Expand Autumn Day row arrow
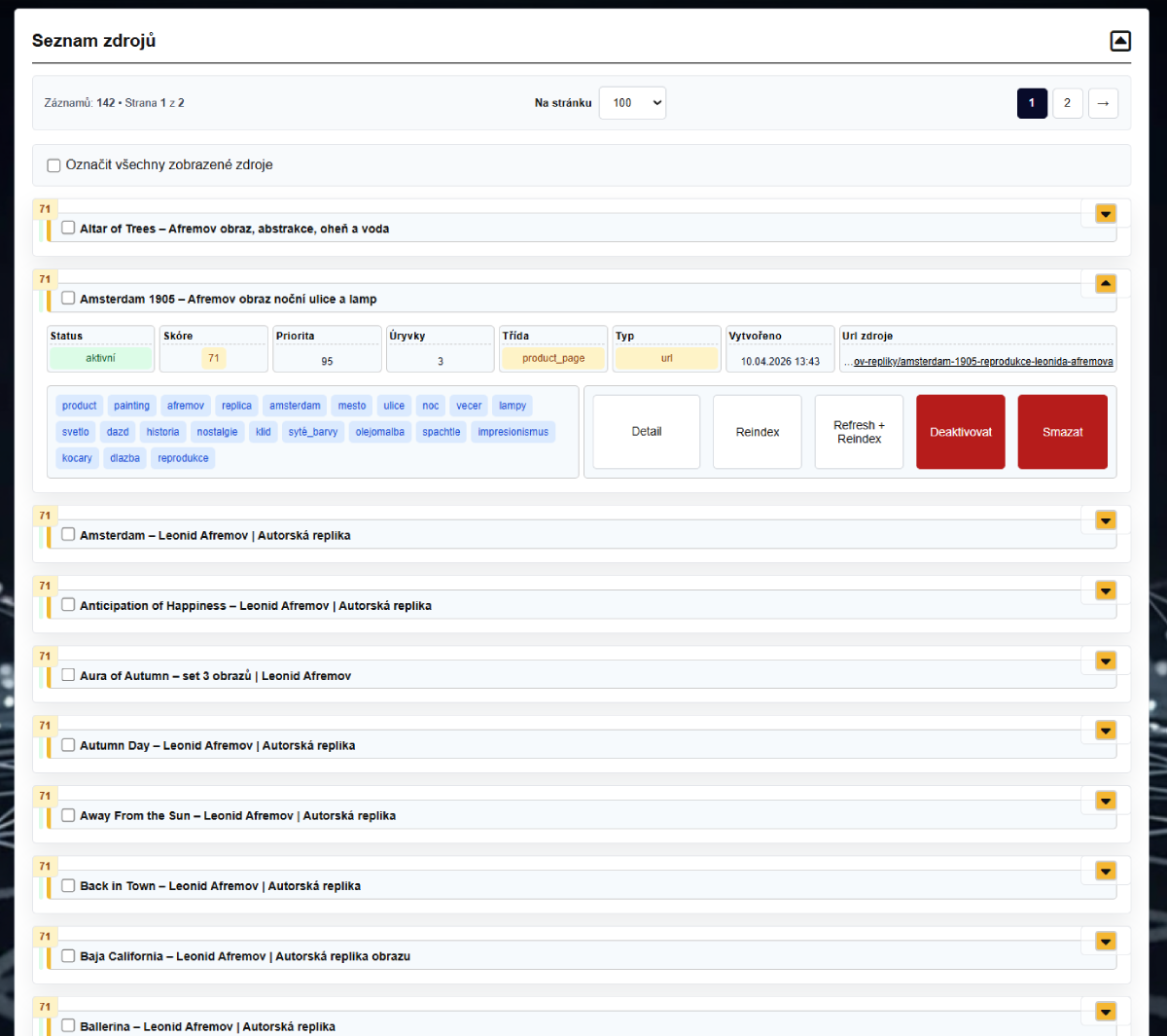 pos(1106,731)
